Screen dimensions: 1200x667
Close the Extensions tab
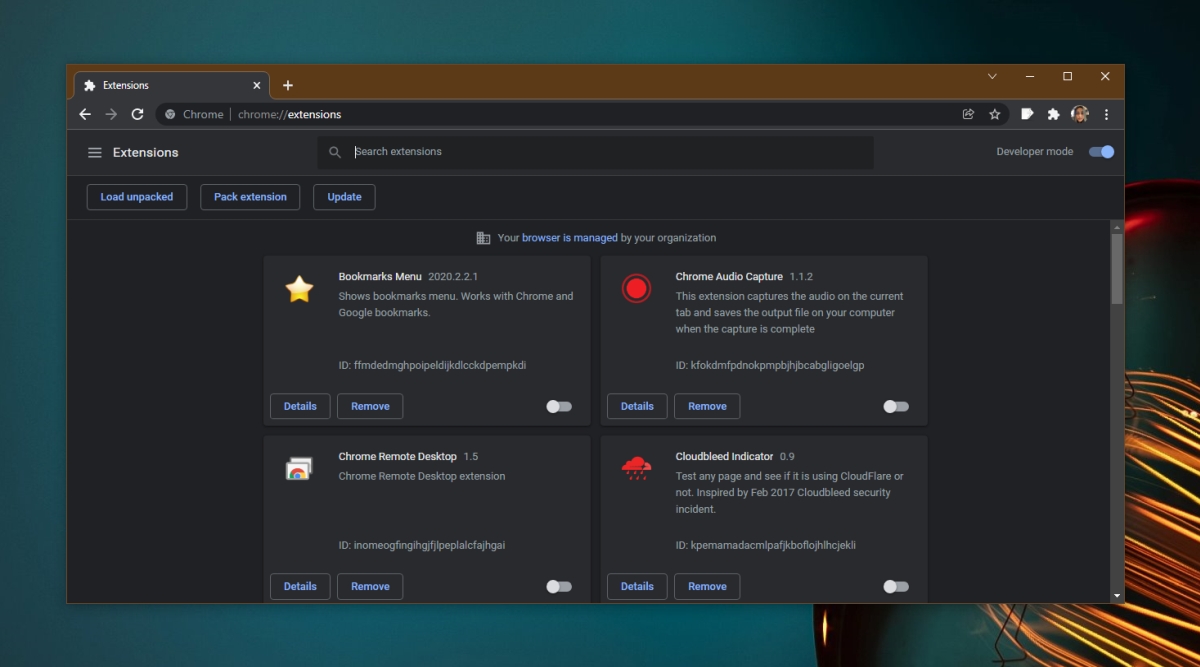257,85
